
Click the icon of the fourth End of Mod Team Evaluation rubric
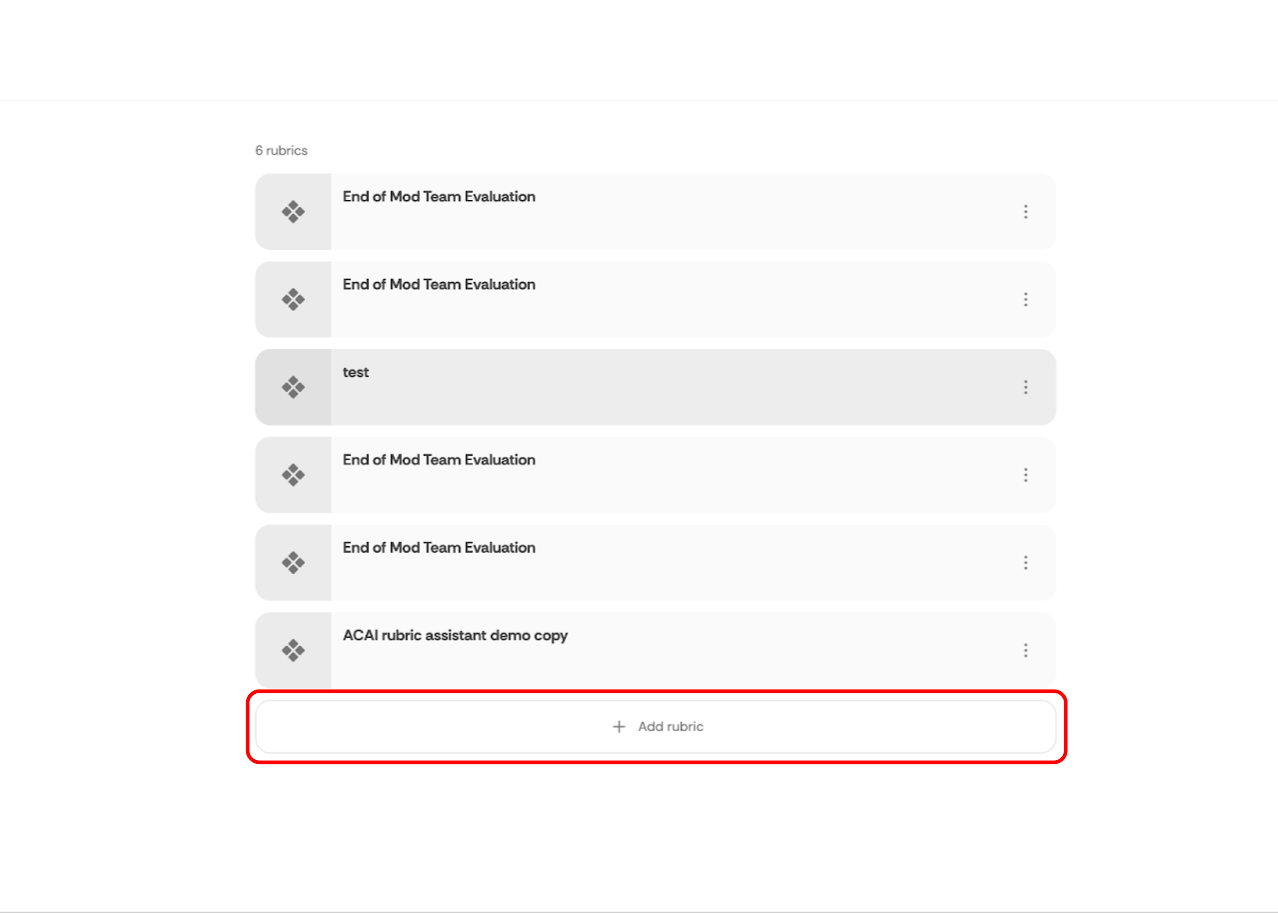293,562
